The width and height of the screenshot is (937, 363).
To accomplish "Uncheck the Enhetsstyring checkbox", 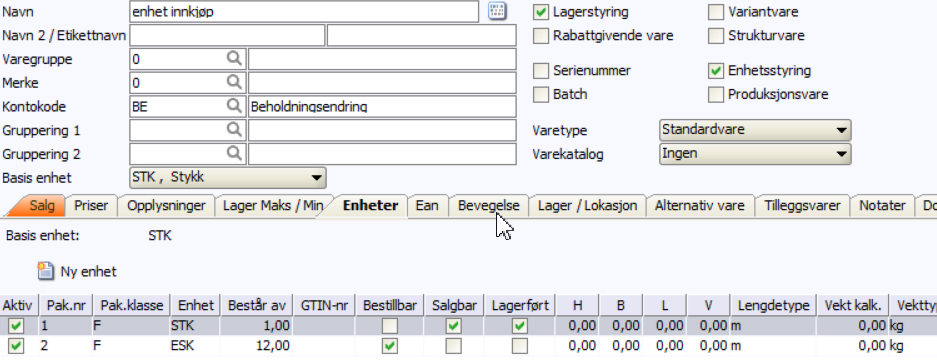I will point(715,71).
